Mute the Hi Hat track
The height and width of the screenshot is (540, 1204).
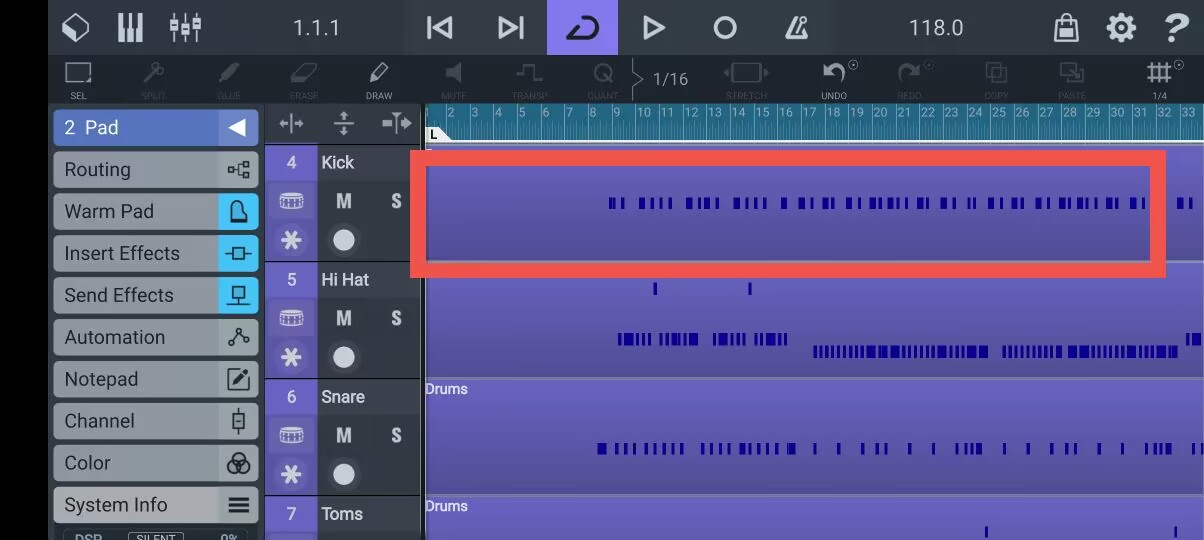(344, 318)
